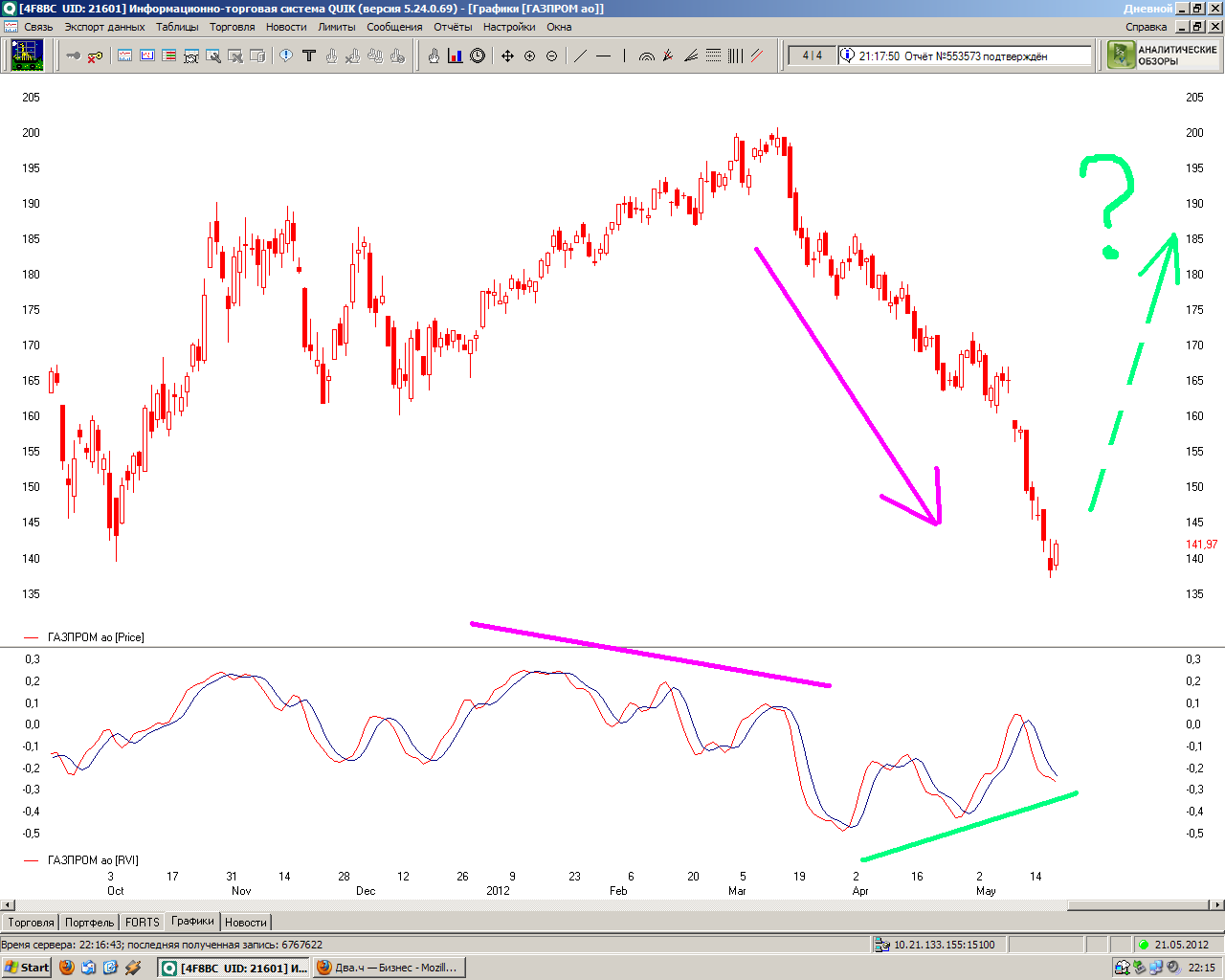The image size is (1225, 980).
Task: Click the QUIK taskbar window button
Action: (234, 968)
